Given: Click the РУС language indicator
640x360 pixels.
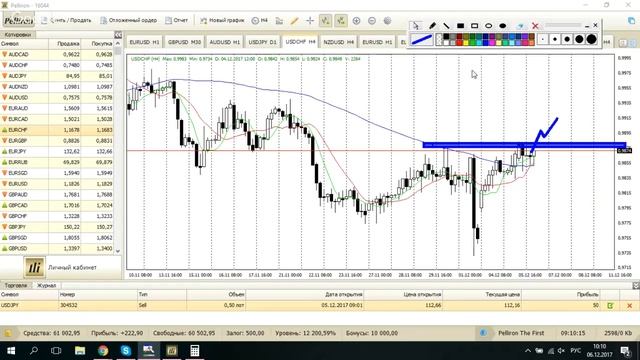Looking at the screenshot, I should coord(576,351).
